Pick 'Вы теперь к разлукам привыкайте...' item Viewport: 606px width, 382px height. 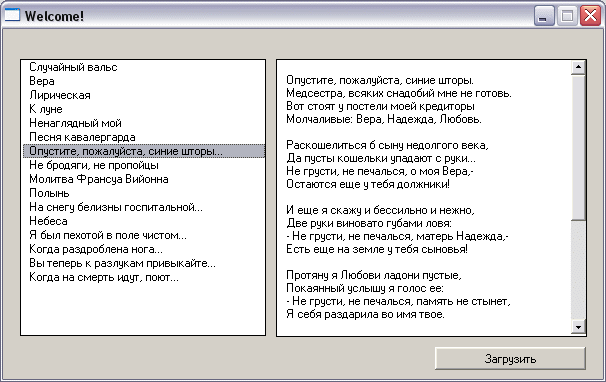coord(144,263)
